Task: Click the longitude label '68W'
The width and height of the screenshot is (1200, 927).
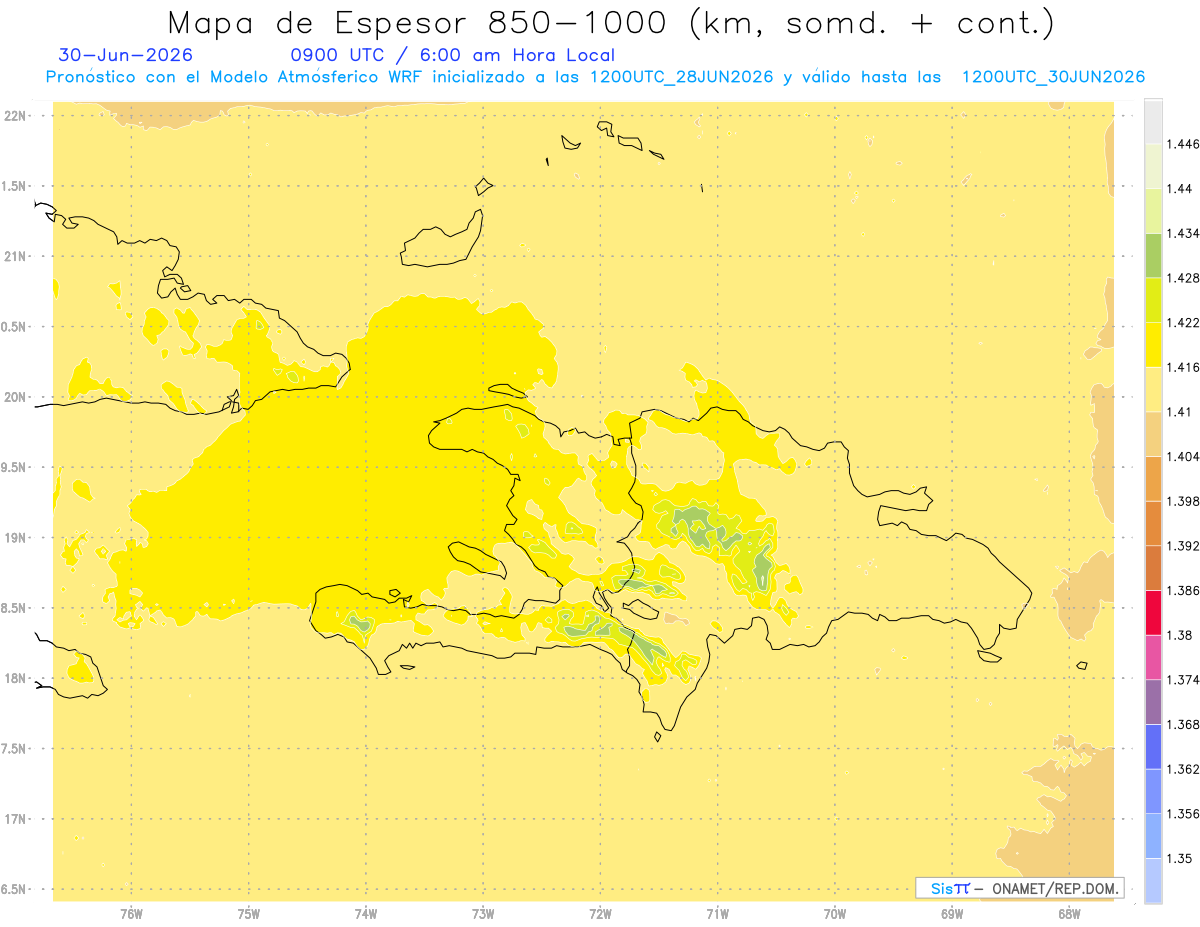Action: 1069,914
